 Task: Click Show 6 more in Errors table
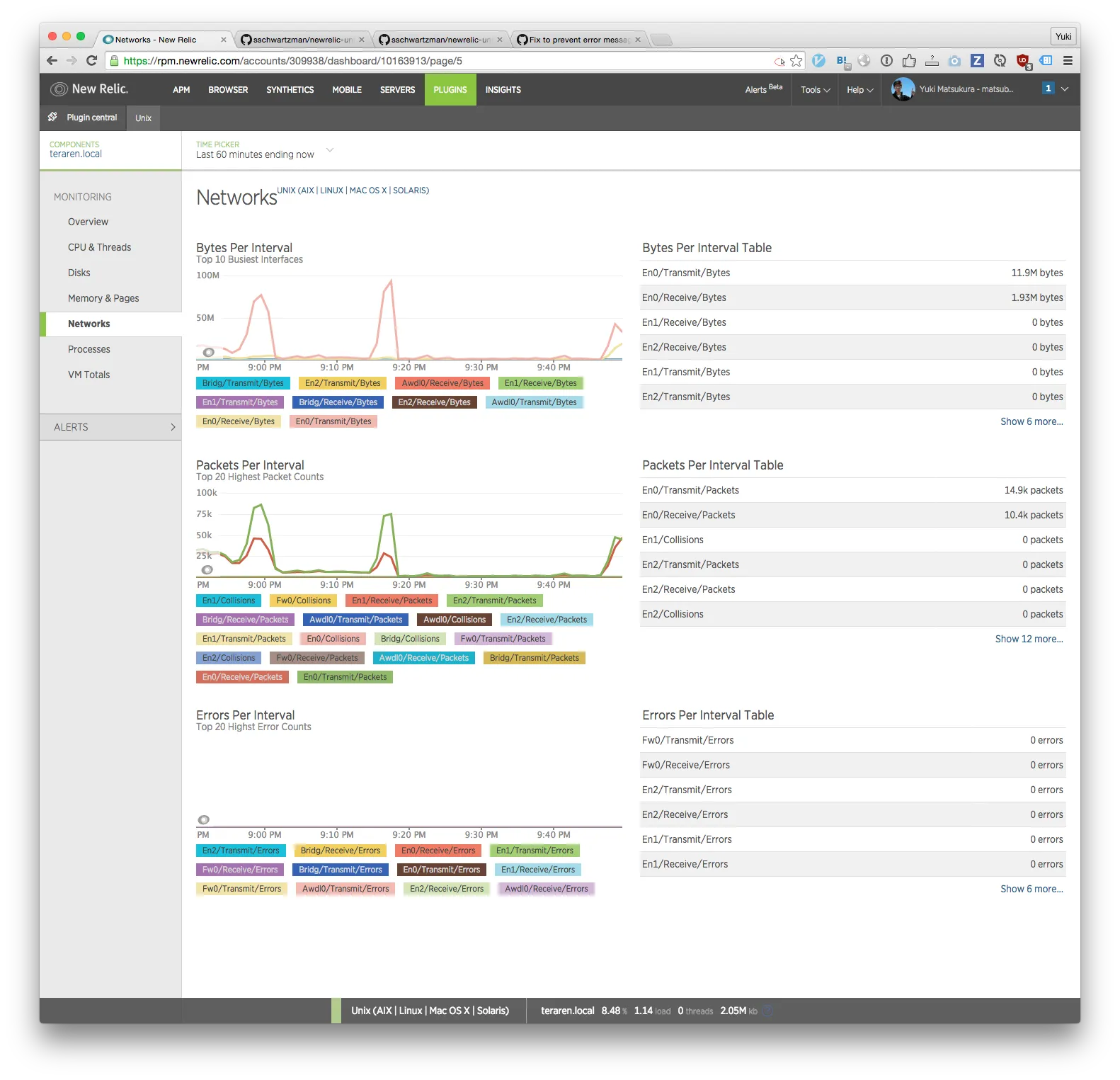1032,889
